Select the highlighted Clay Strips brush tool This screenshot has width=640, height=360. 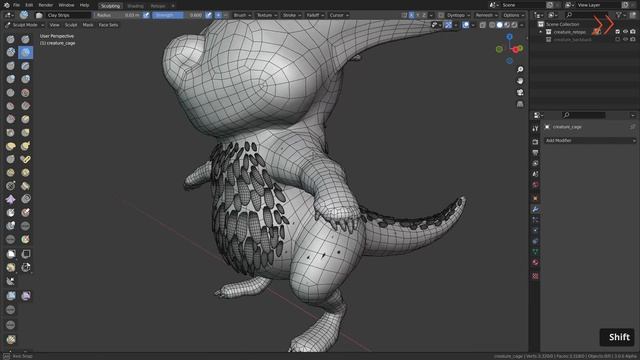25,52
